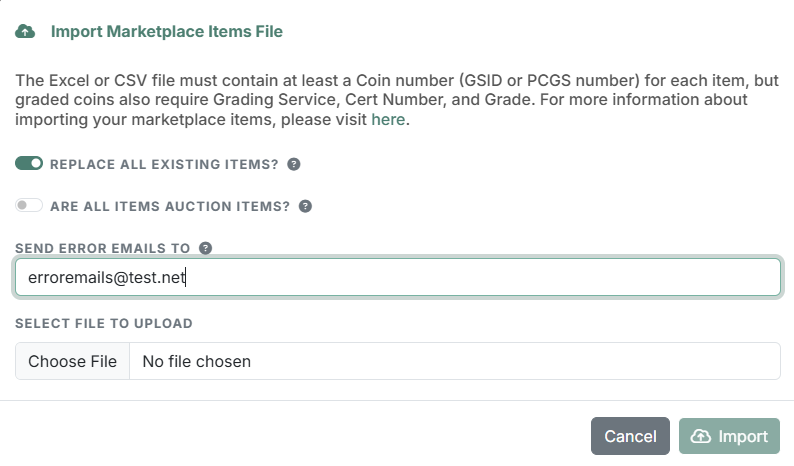Click the "Replace All Existing Items?" label text
The width and height of the screenshot is (794, 466).
point(164,165)
